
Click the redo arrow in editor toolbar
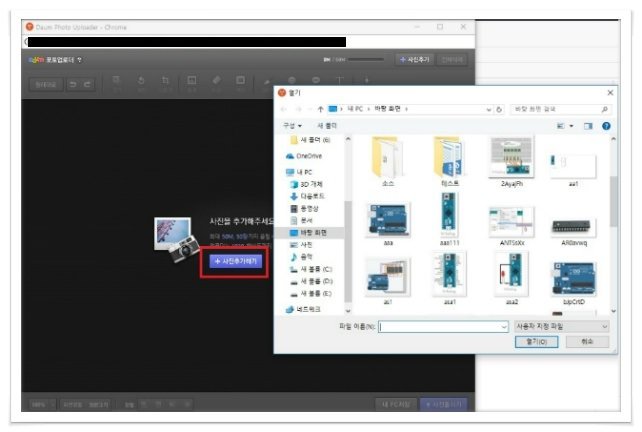pos(87,84)
